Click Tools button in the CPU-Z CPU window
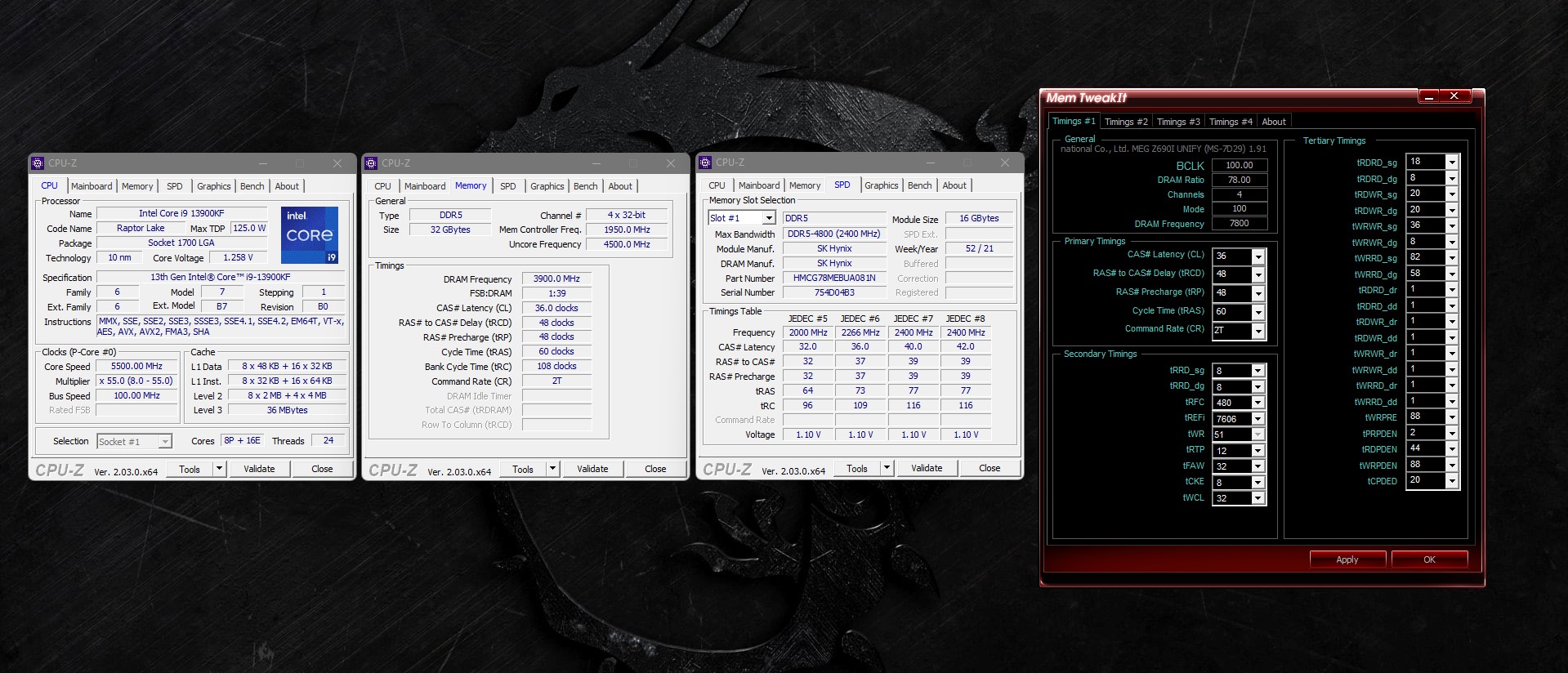Image resolution: width=1568 pixels, height=673 pixels. click(x=190, y=469)
